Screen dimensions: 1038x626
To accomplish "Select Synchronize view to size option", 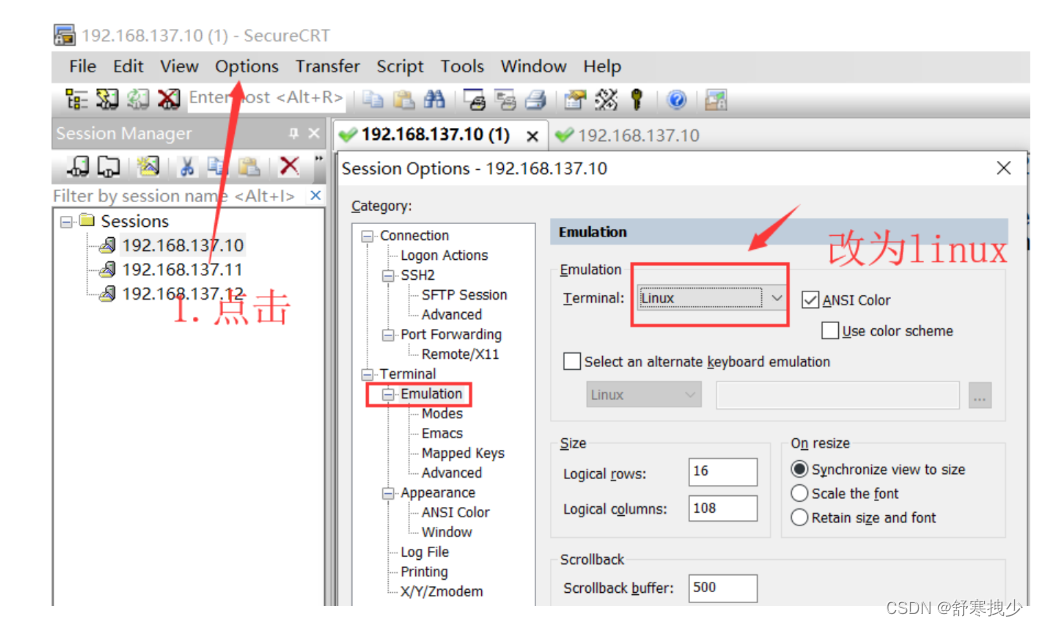I will pyautogui.click(x=799, y=469).
